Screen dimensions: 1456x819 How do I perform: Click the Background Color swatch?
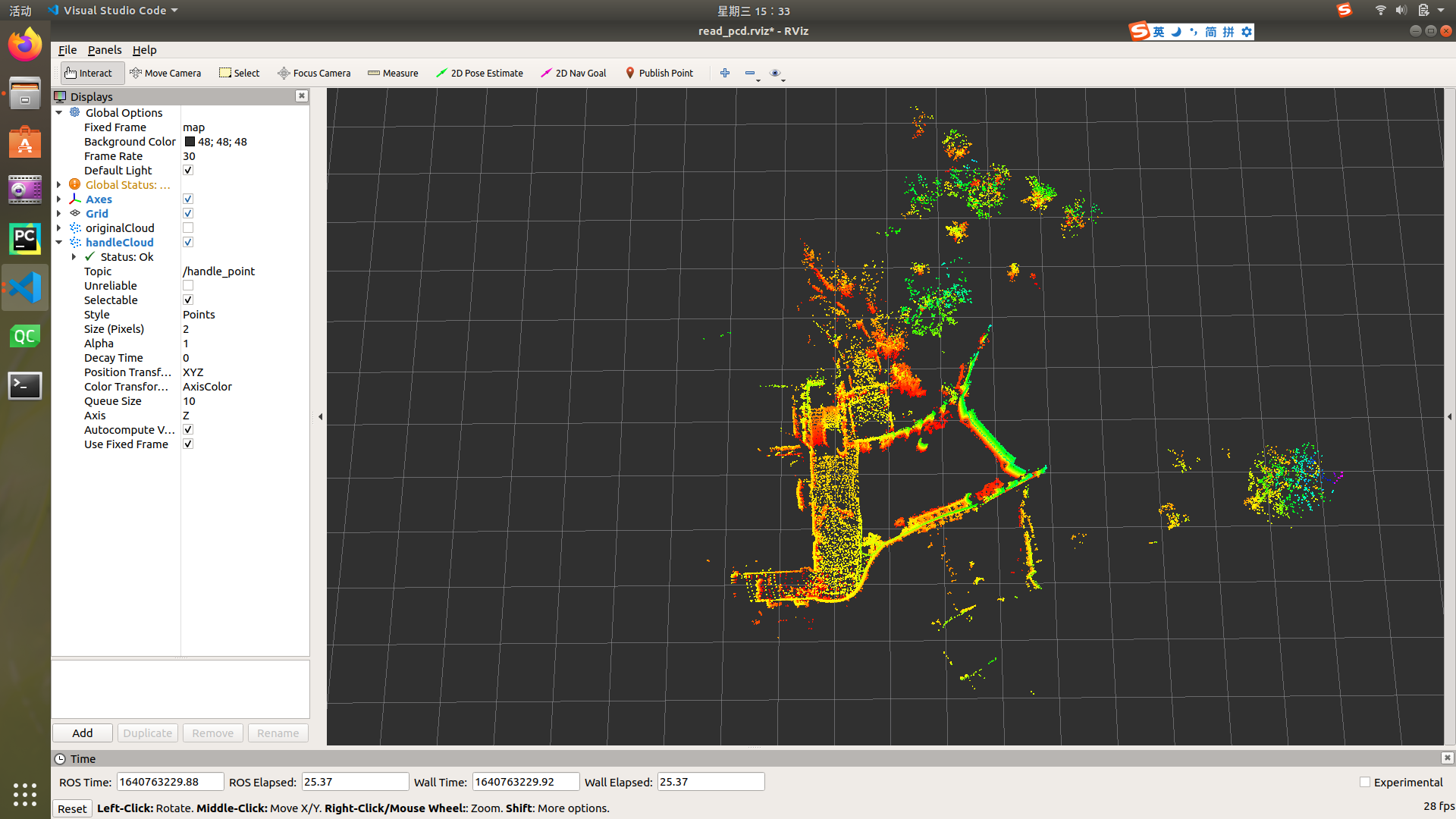(x=190, y=142)
